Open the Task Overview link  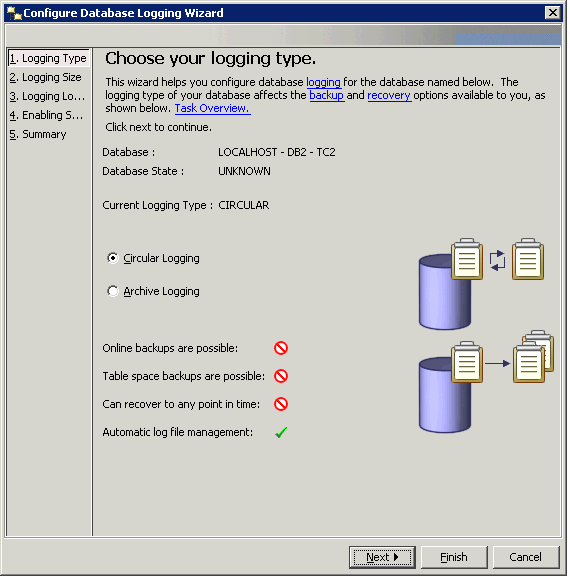[212, 108]
